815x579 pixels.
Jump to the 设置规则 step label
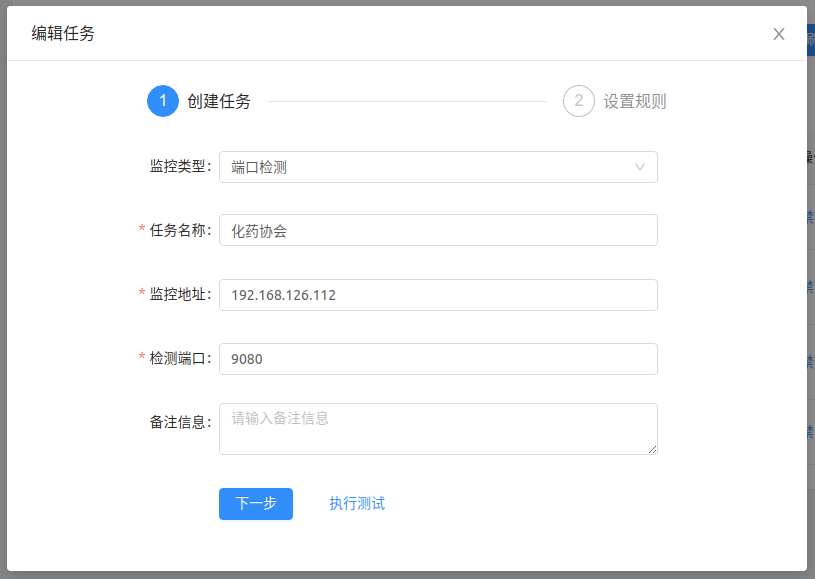(634, 101)
